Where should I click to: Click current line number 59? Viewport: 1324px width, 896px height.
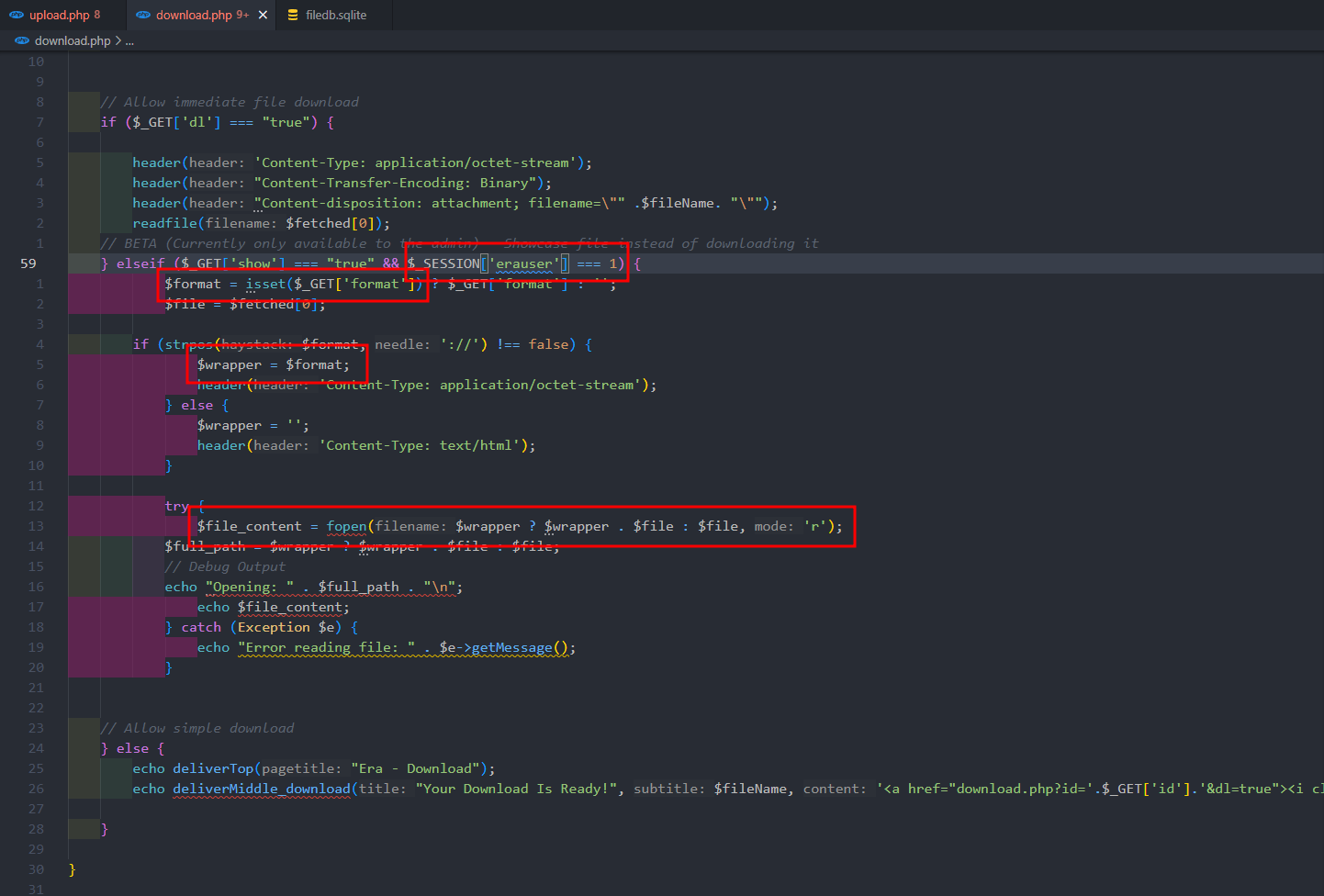click(28, 263)
